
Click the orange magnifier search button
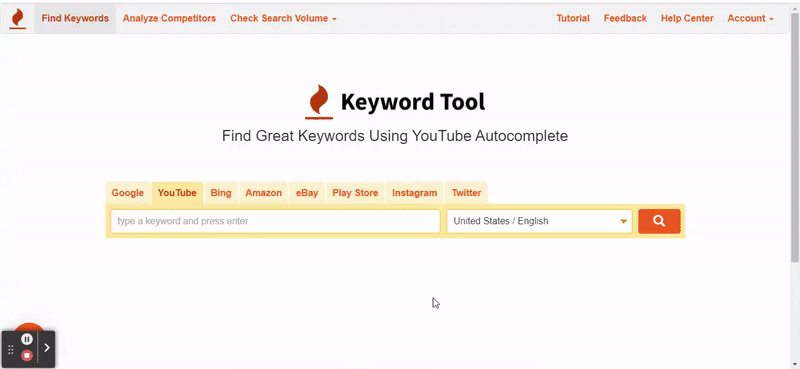[659, 221]
